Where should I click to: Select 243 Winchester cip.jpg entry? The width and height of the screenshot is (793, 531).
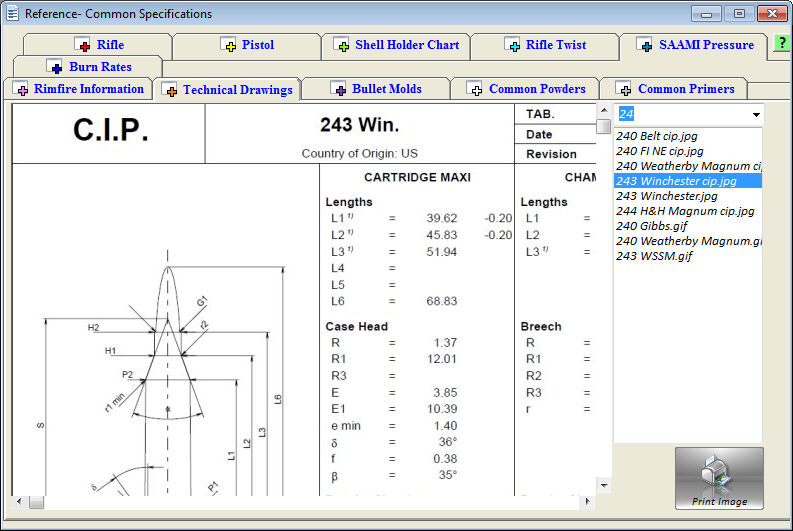[x=688, y=181]
